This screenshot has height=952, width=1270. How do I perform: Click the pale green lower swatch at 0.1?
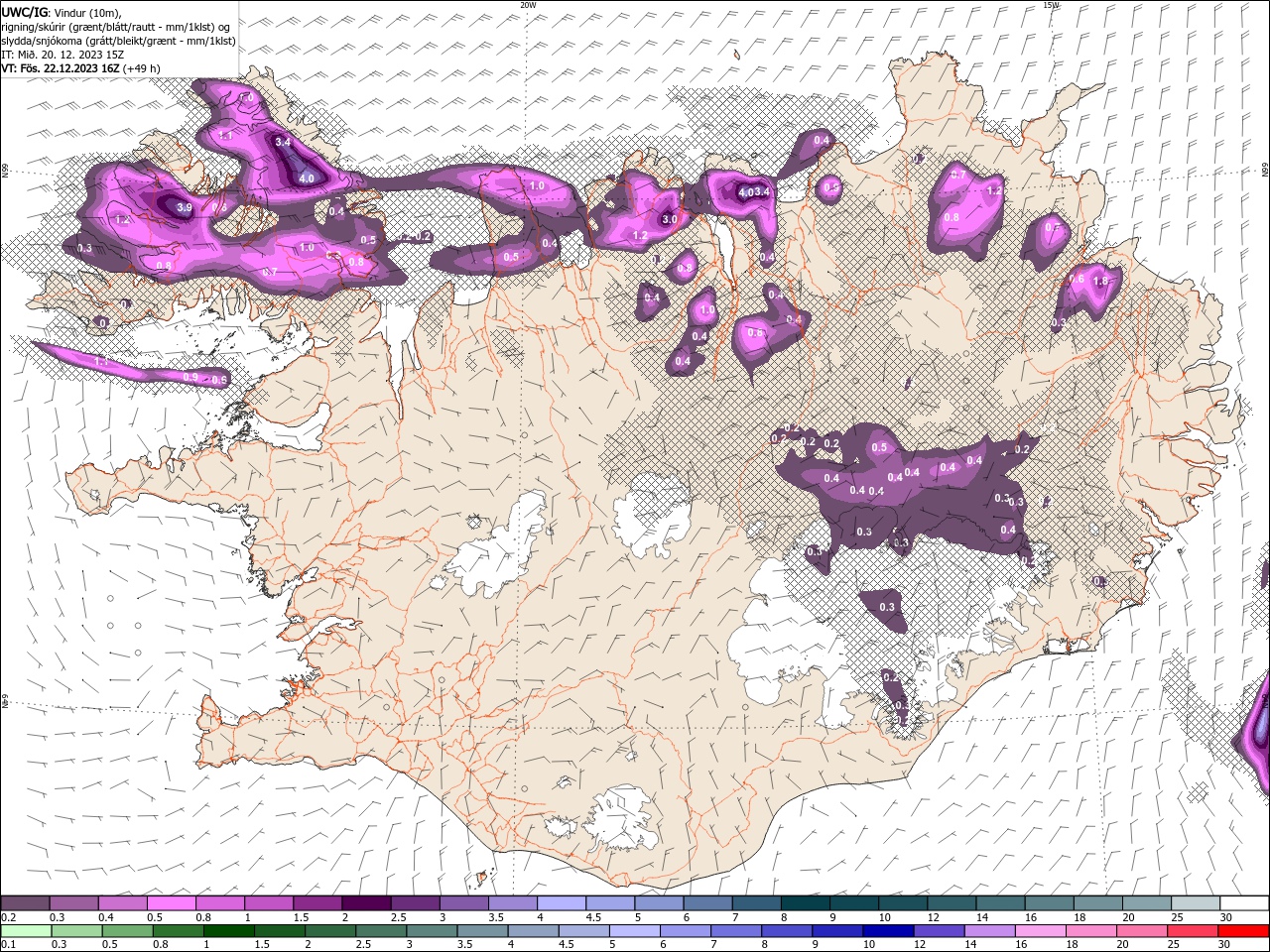(x=26, y=931)
